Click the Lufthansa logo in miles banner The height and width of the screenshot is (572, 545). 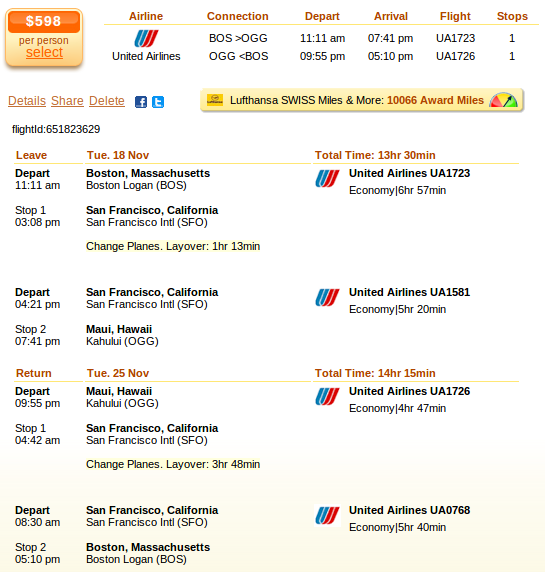215,100
